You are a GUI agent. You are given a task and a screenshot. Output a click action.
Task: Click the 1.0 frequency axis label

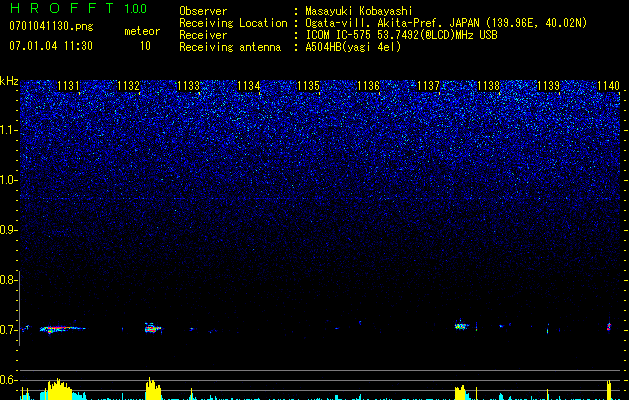[x=8, y=180]
